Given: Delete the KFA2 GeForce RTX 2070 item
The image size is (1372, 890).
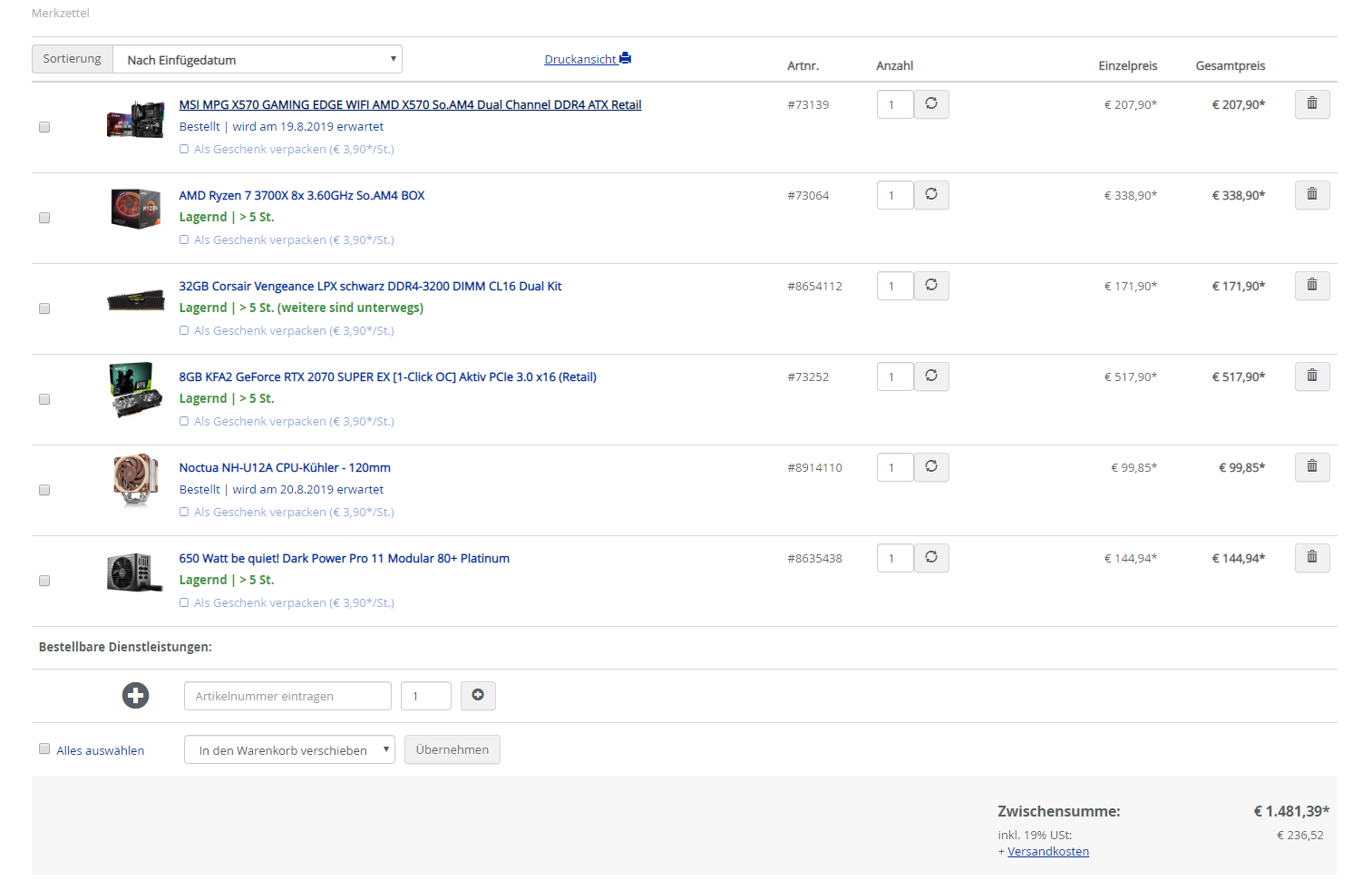Looking at the screenshot, I should 1311,377.
